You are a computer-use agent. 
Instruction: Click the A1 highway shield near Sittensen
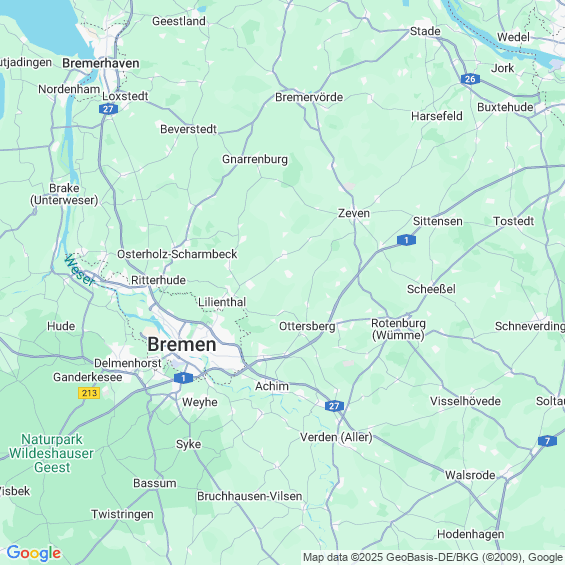coord(406,240)
